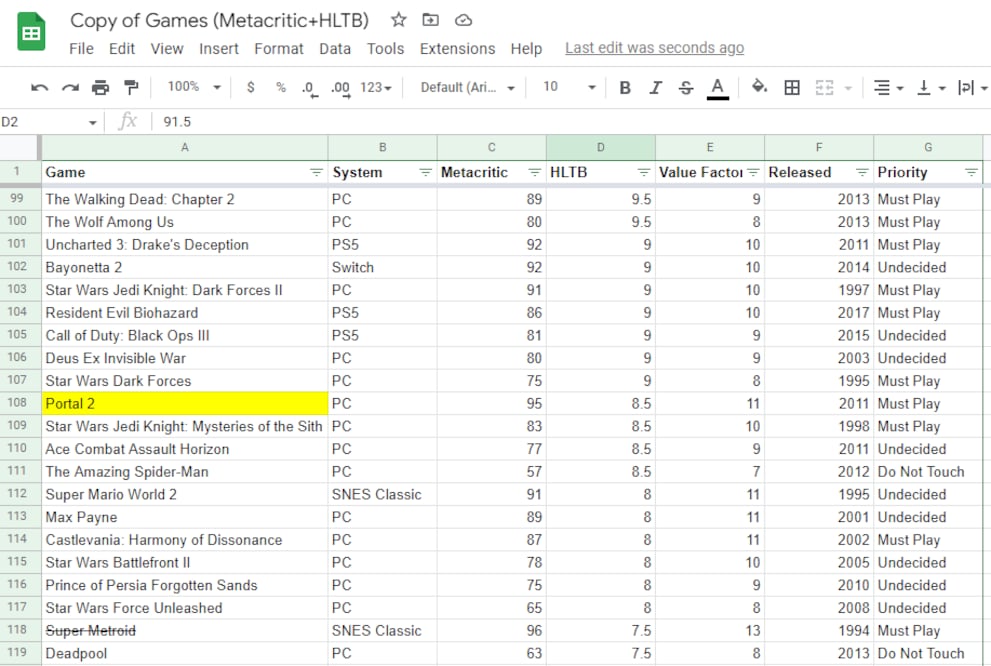
Task: Open the font size 10 dropdown
Action: (569, 87)
